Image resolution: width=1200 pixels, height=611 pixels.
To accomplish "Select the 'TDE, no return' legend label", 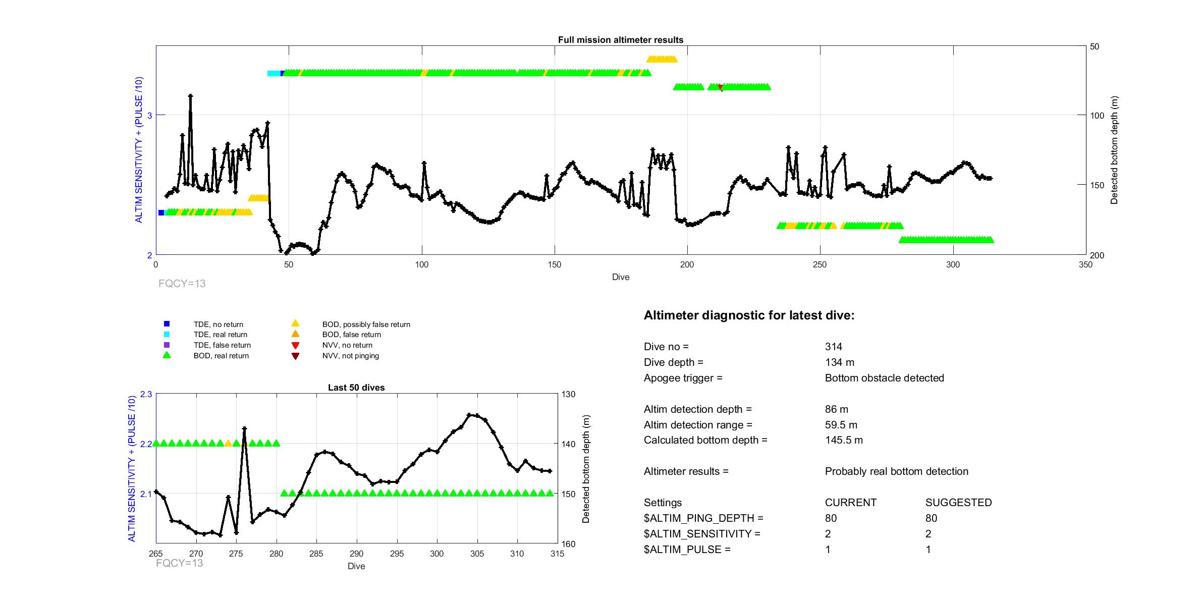I will pyautogui.click(x=218, y=324).
